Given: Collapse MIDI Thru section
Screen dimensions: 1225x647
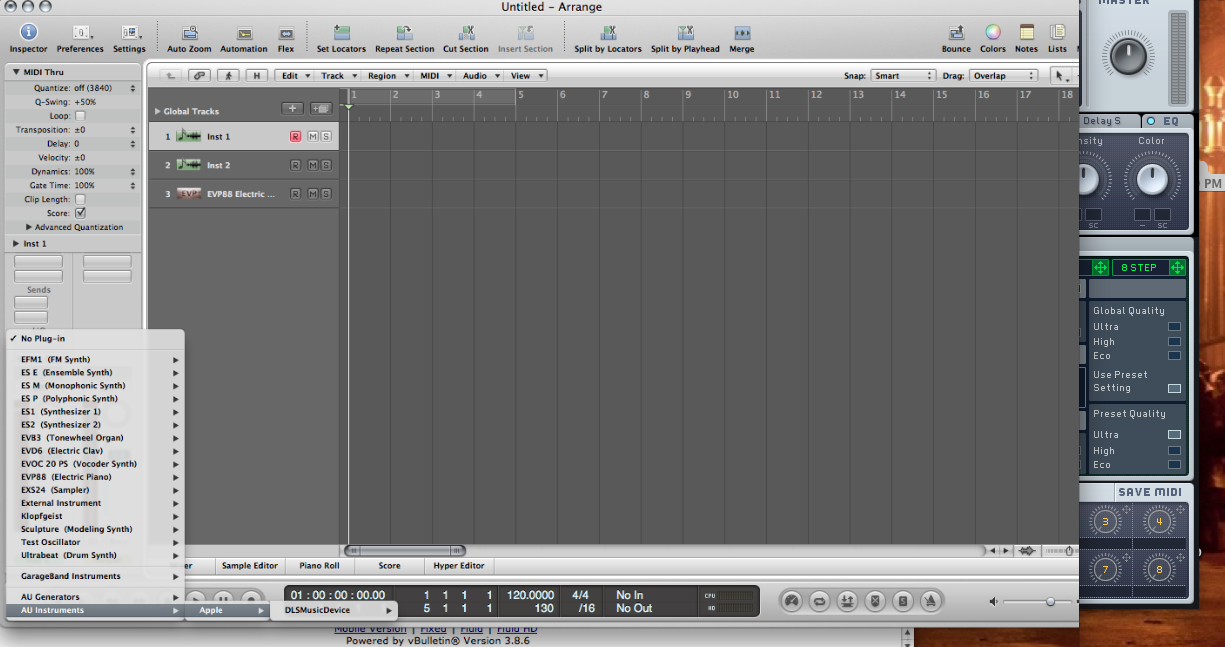Looking at the screenshot, I should tap(16, 72).
